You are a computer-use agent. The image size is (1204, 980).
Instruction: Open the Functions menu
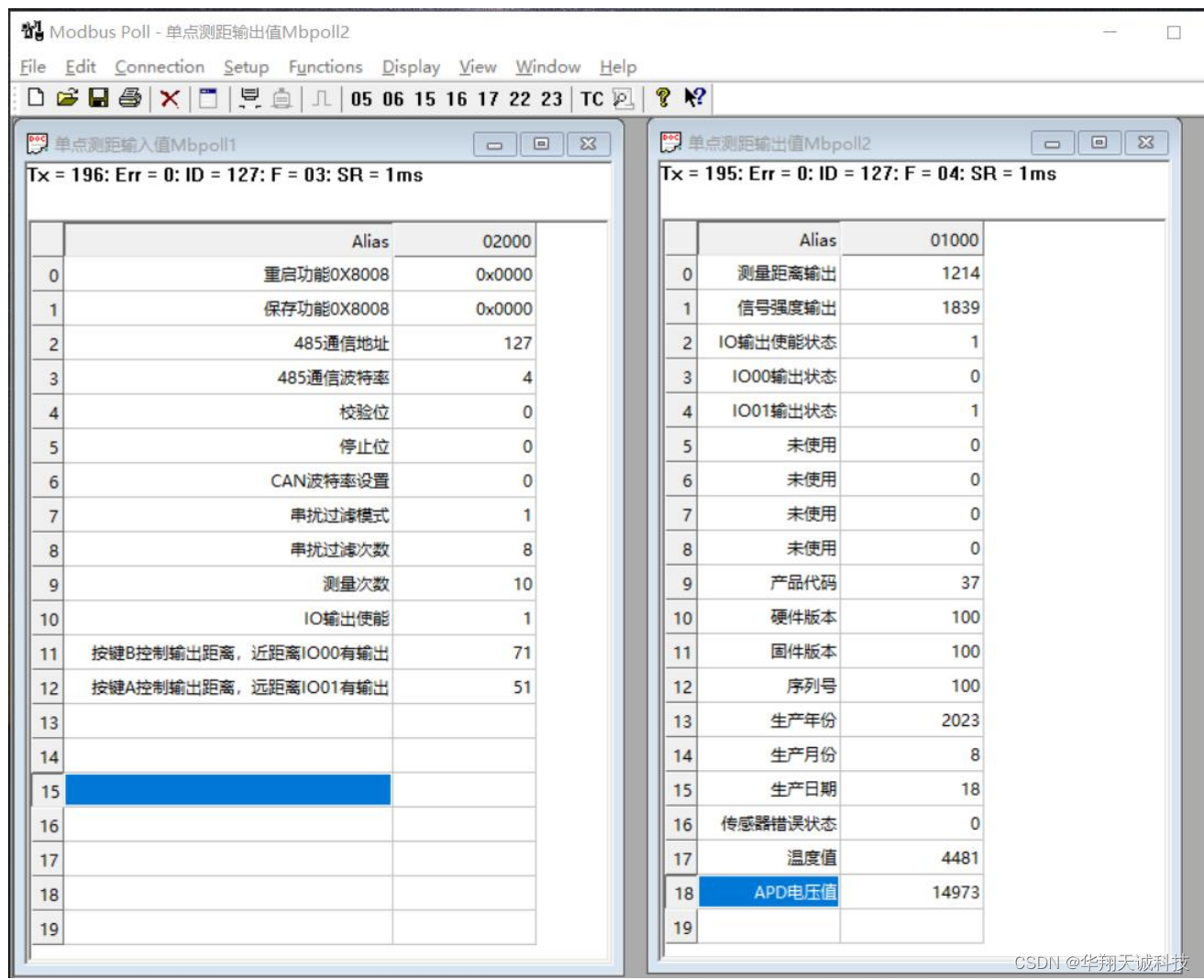(326, 67)
